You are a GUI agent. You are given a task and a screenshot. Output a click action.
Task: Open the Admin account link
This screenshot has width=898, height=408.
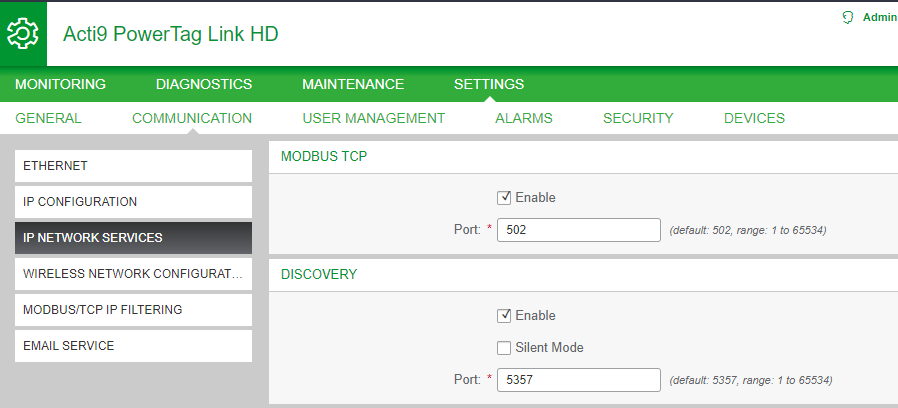[880, 18]
